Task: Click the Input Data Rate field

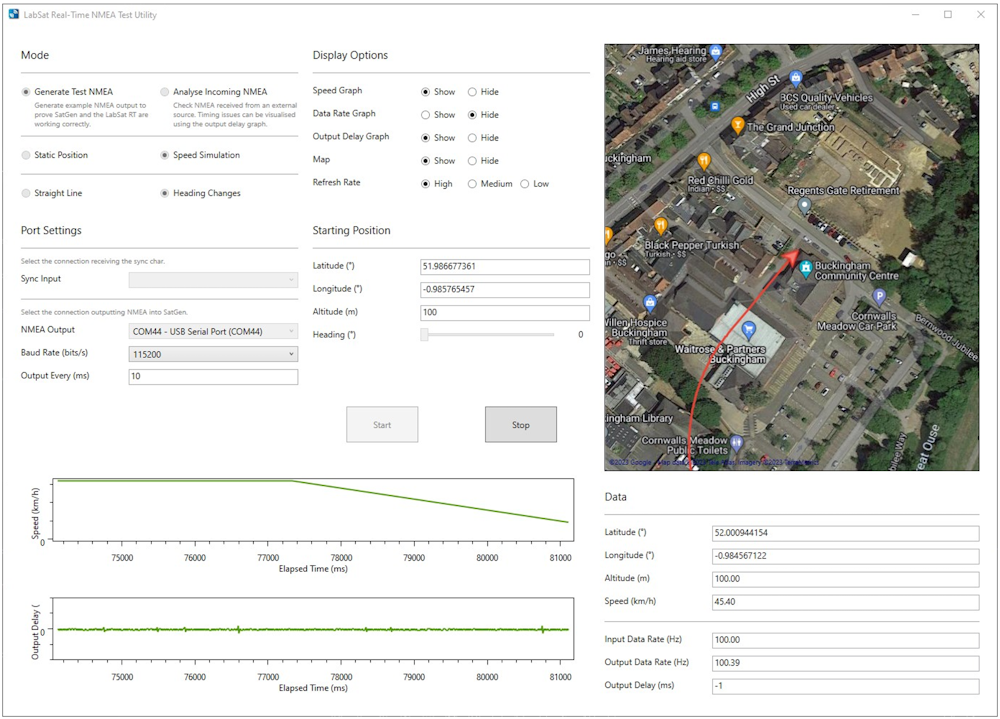Action: click(845, 640)
